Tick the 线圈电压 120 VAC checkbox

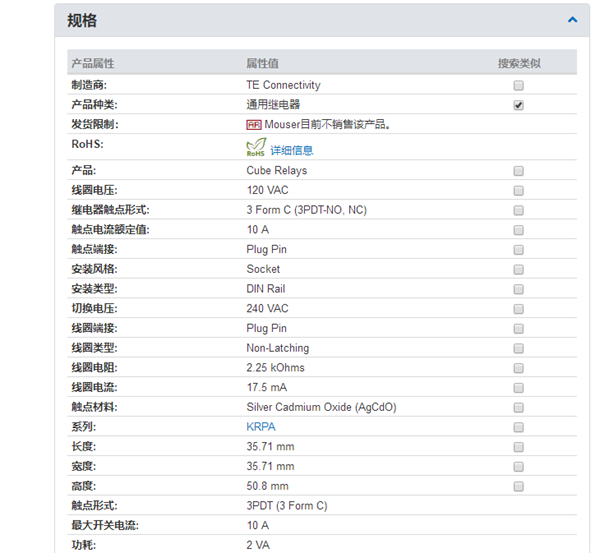(x=518, y=191)
